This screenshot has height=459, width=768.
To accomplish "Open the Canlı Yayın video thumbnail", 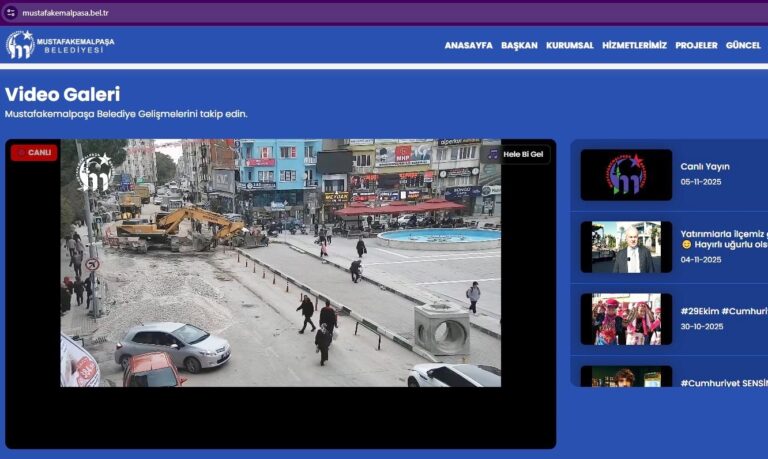I will [626, 175].
